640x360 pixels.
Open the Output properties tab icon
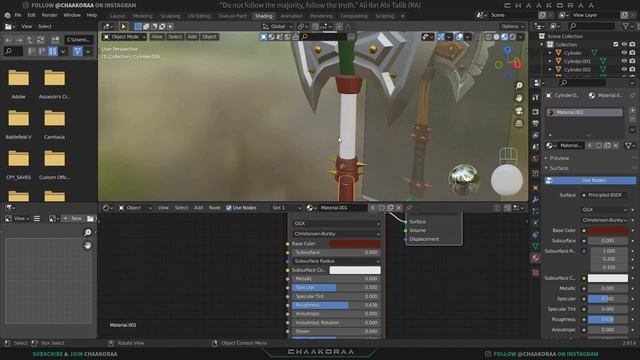[536, 123]
